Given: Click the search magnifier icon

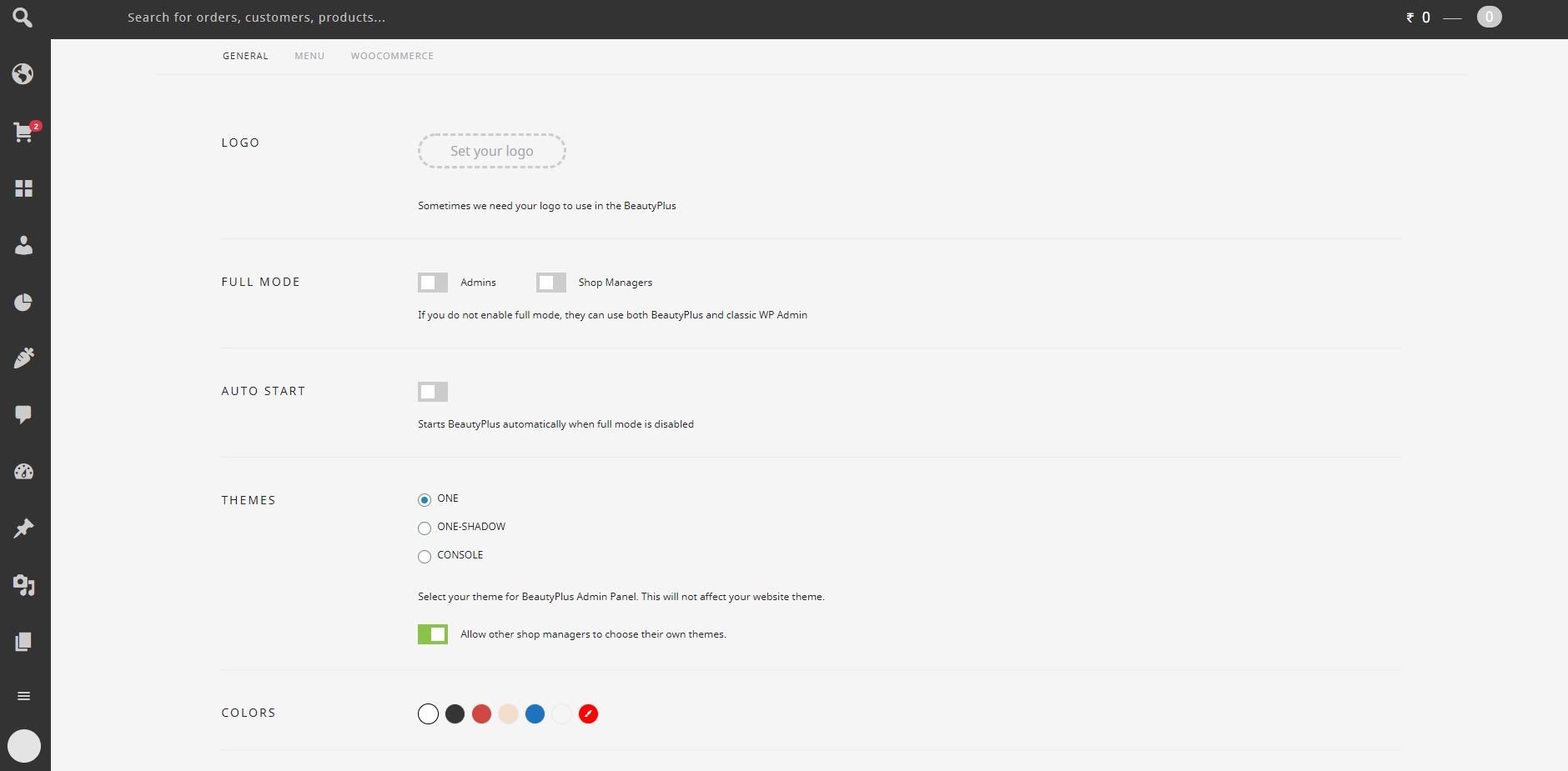Looking at the screenshot, I should click(23, 18).
